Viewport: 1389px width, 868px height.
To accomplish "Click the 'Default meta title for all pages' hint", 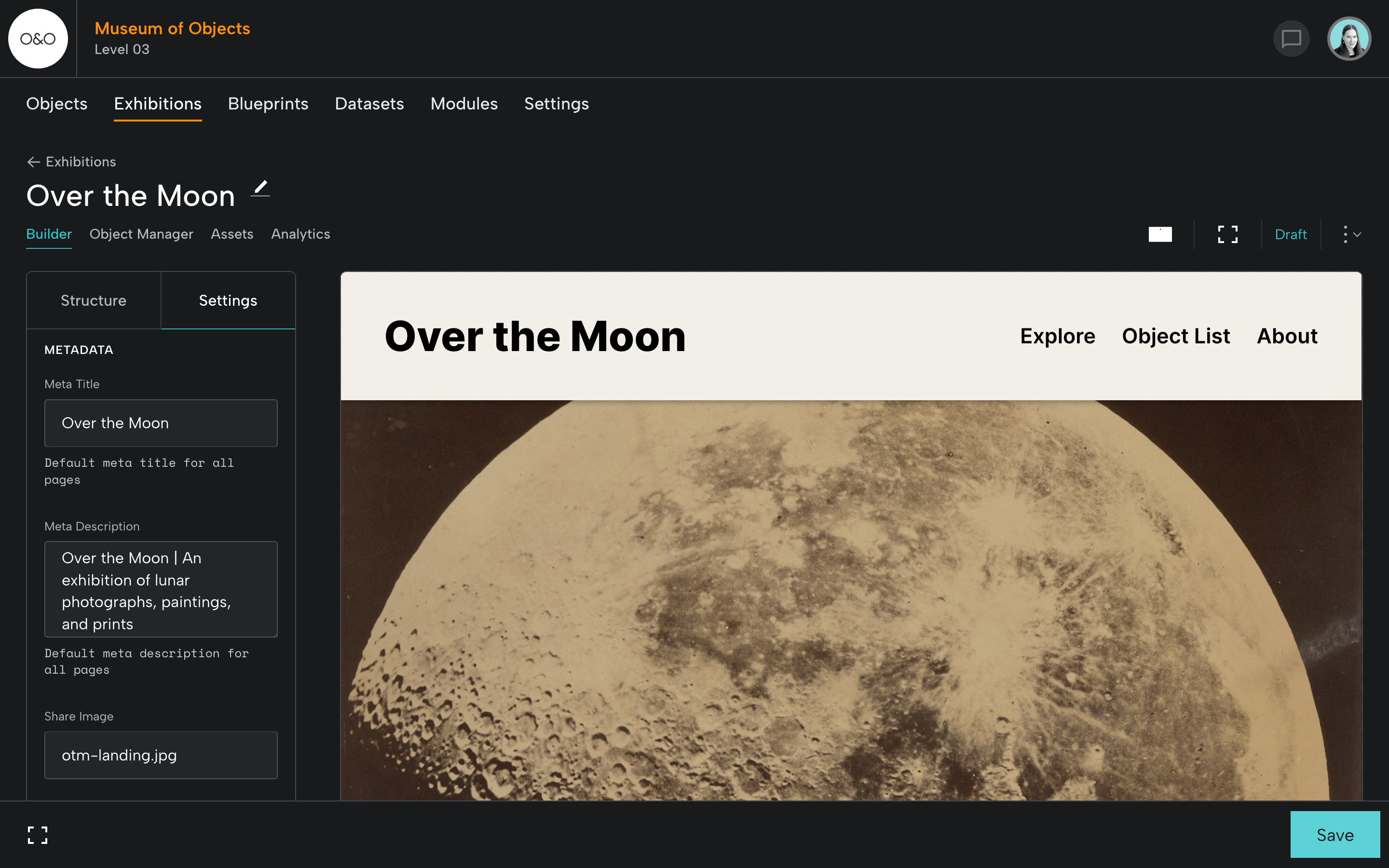I will point(139,471).
